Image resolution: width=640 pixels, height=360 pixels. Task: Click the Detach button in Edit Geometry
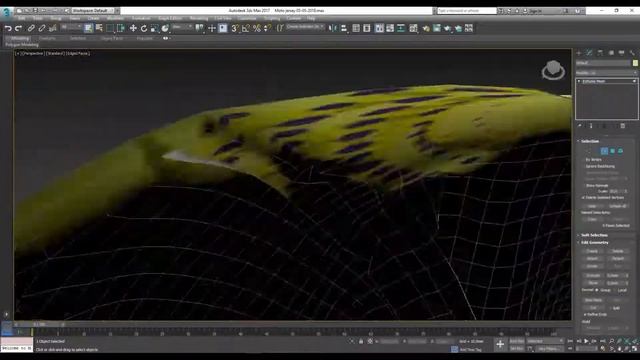618,258
